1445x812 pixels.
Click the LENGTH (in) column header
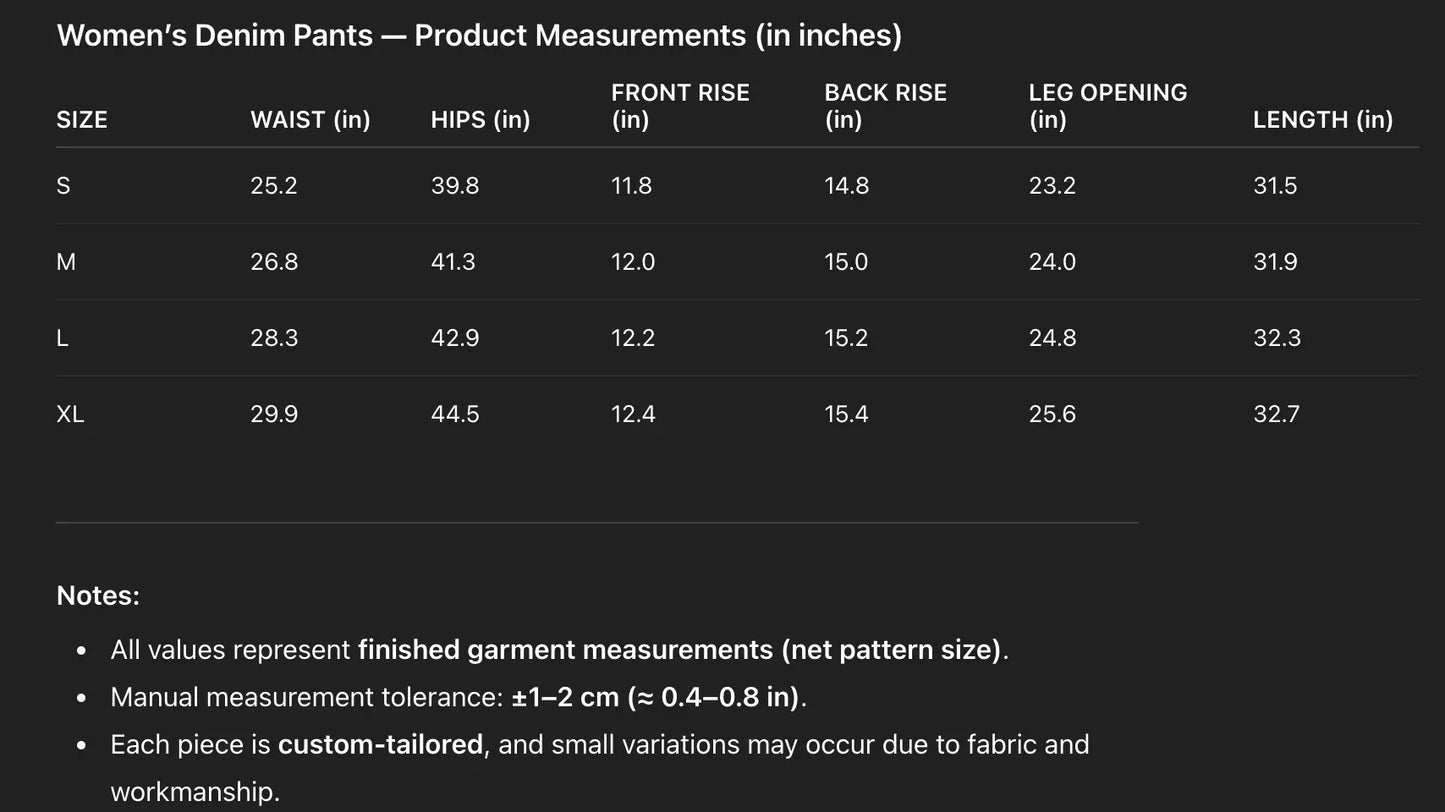[1322, 120]
